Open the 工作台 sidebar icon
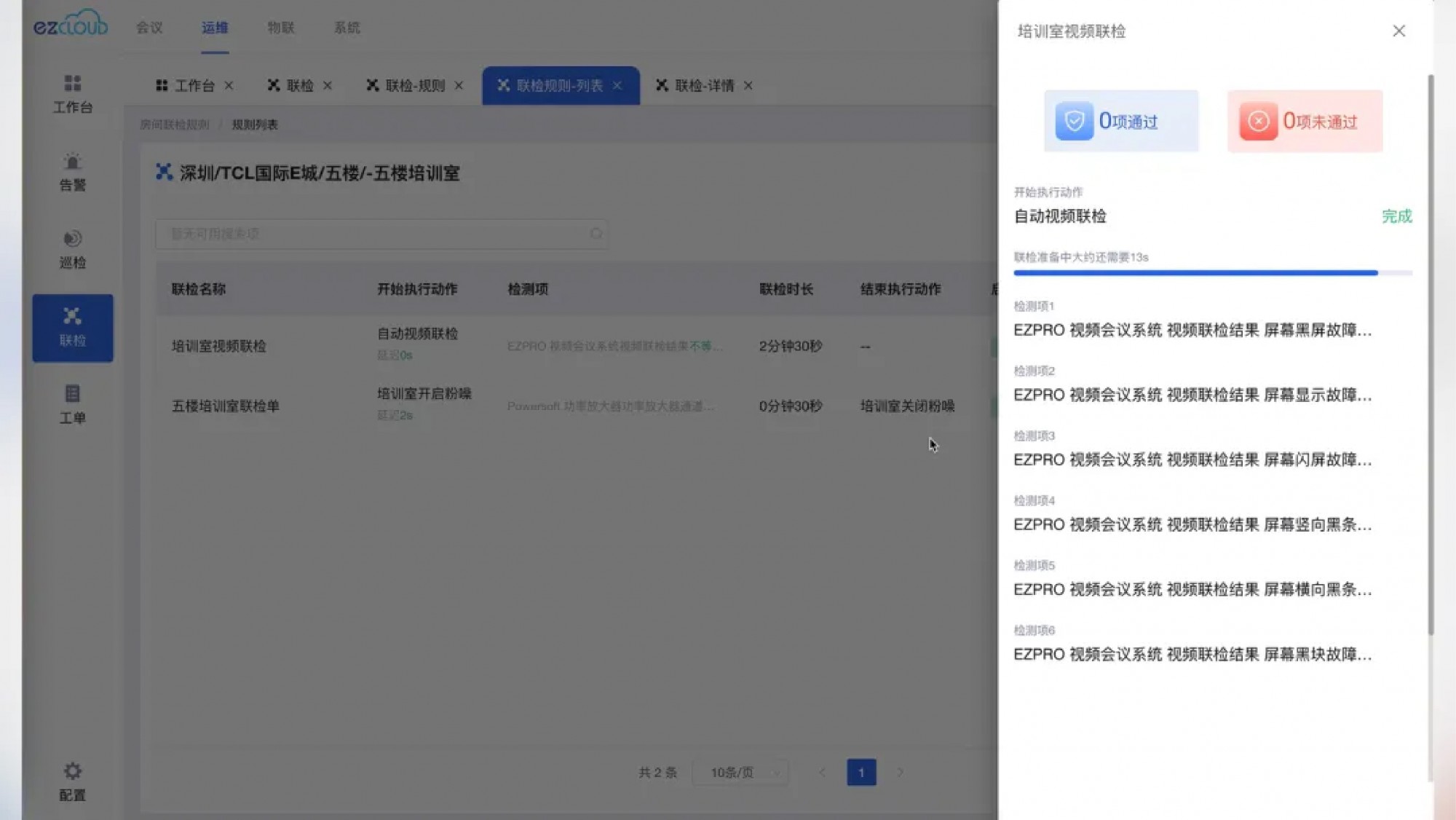1456x820 pixels. (x=73, y=94)
